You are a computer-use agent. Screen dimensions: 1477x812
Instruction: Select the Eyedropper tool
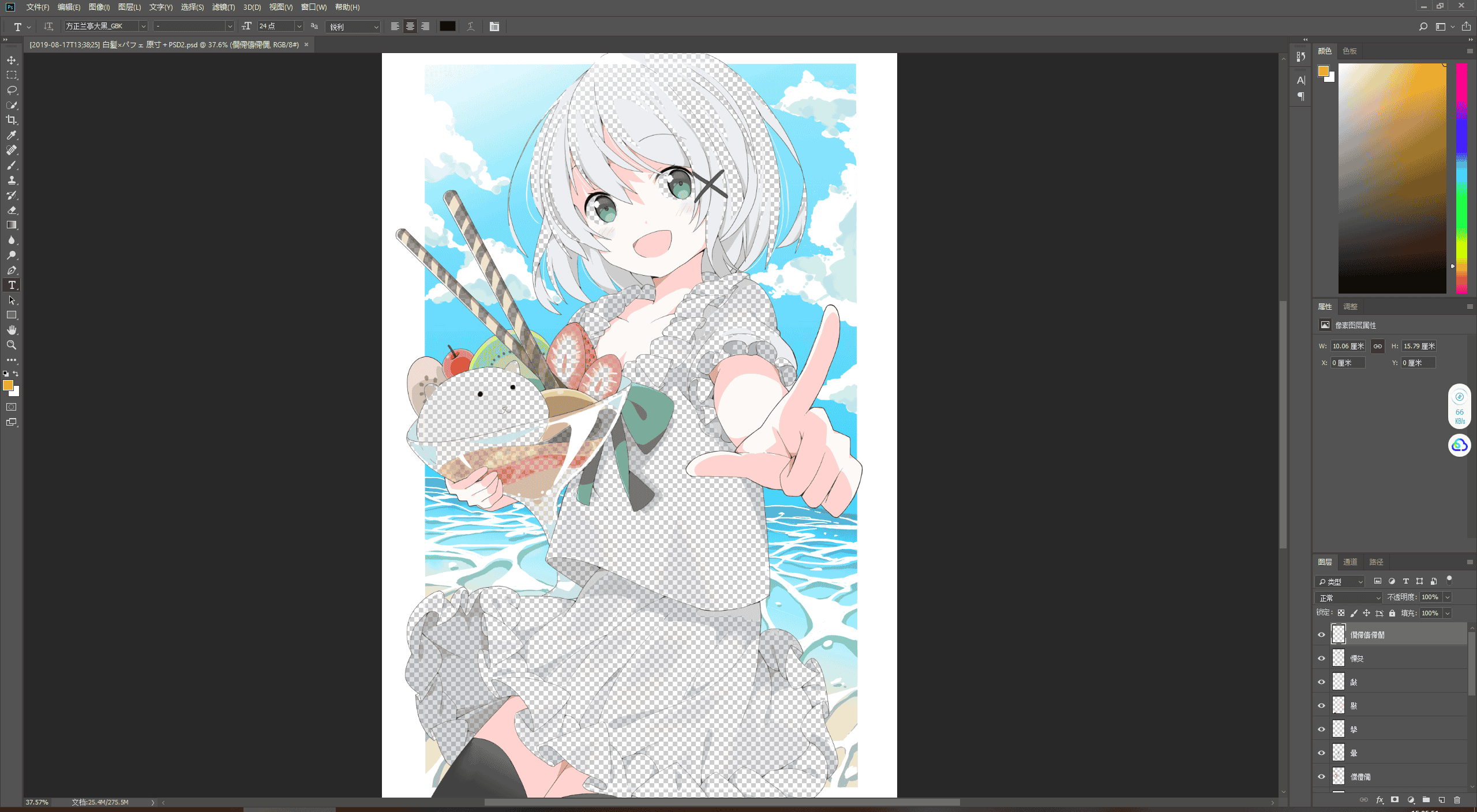coord(12,135)
